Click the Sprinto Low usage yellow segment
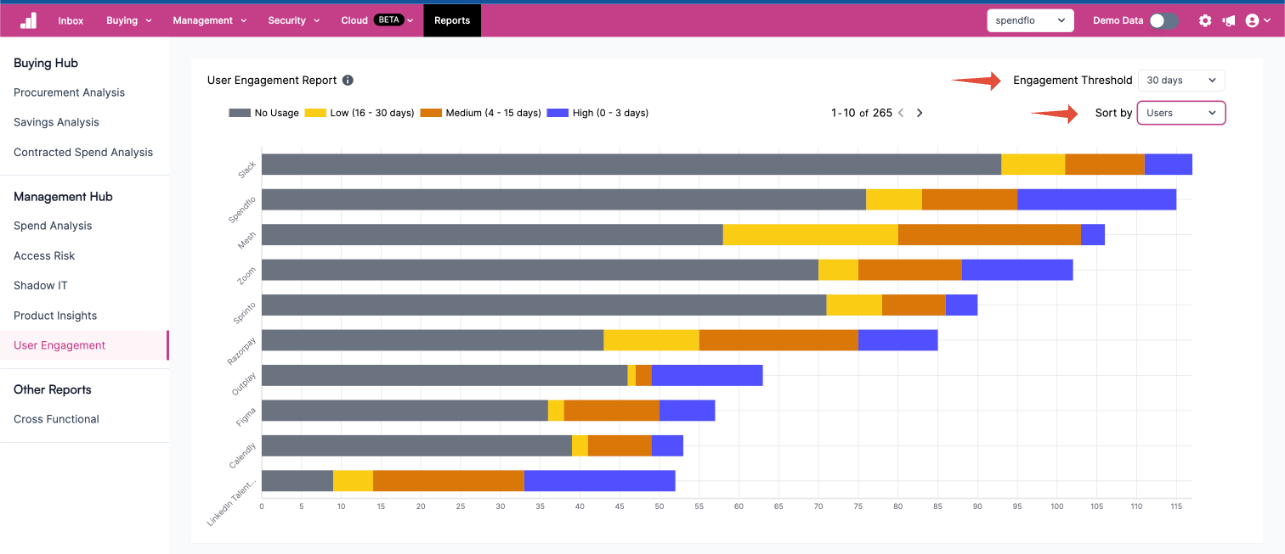Viewport: 1285px width, 554px height. click(854, 305)
